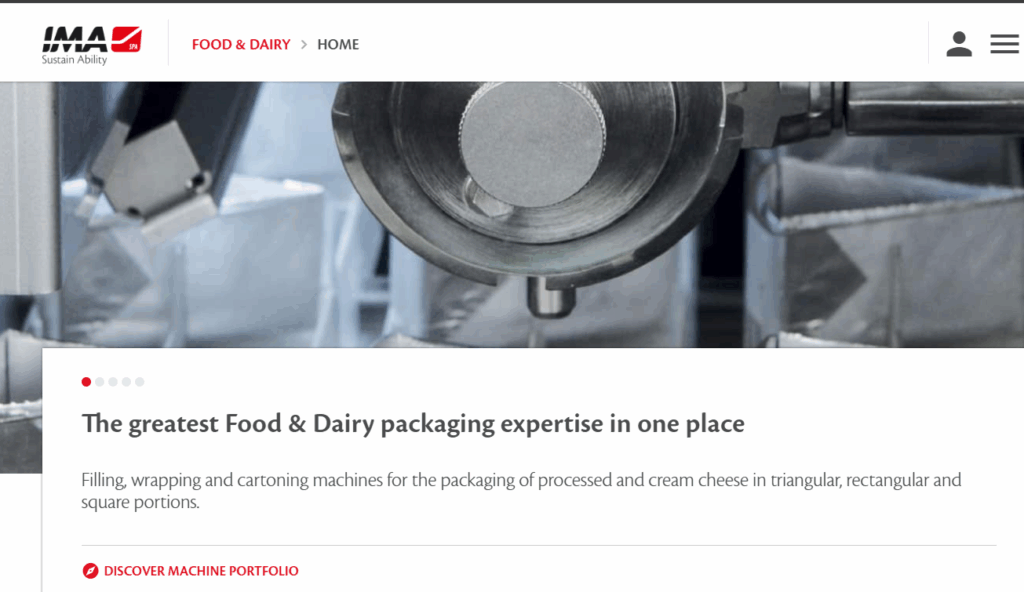Open the FOOD & DAIRY breadcrumb
Screen dimensions: 1024x592
pyautogui.click(x=241, y=45)
